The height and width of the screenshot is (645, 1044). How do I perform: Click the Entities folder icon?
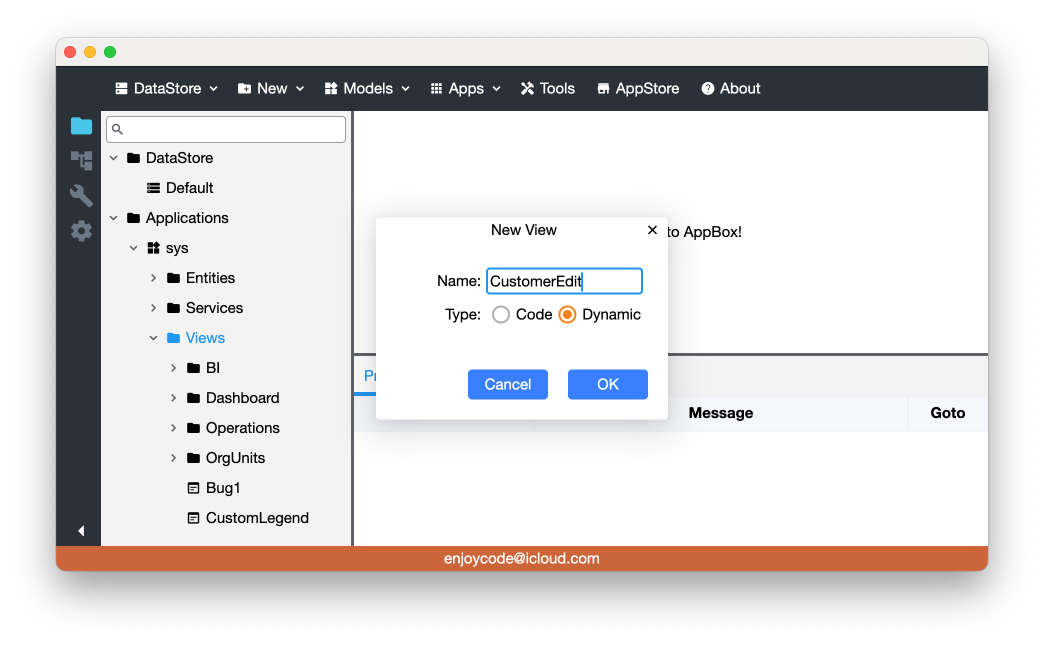click(x=173, y=278)
